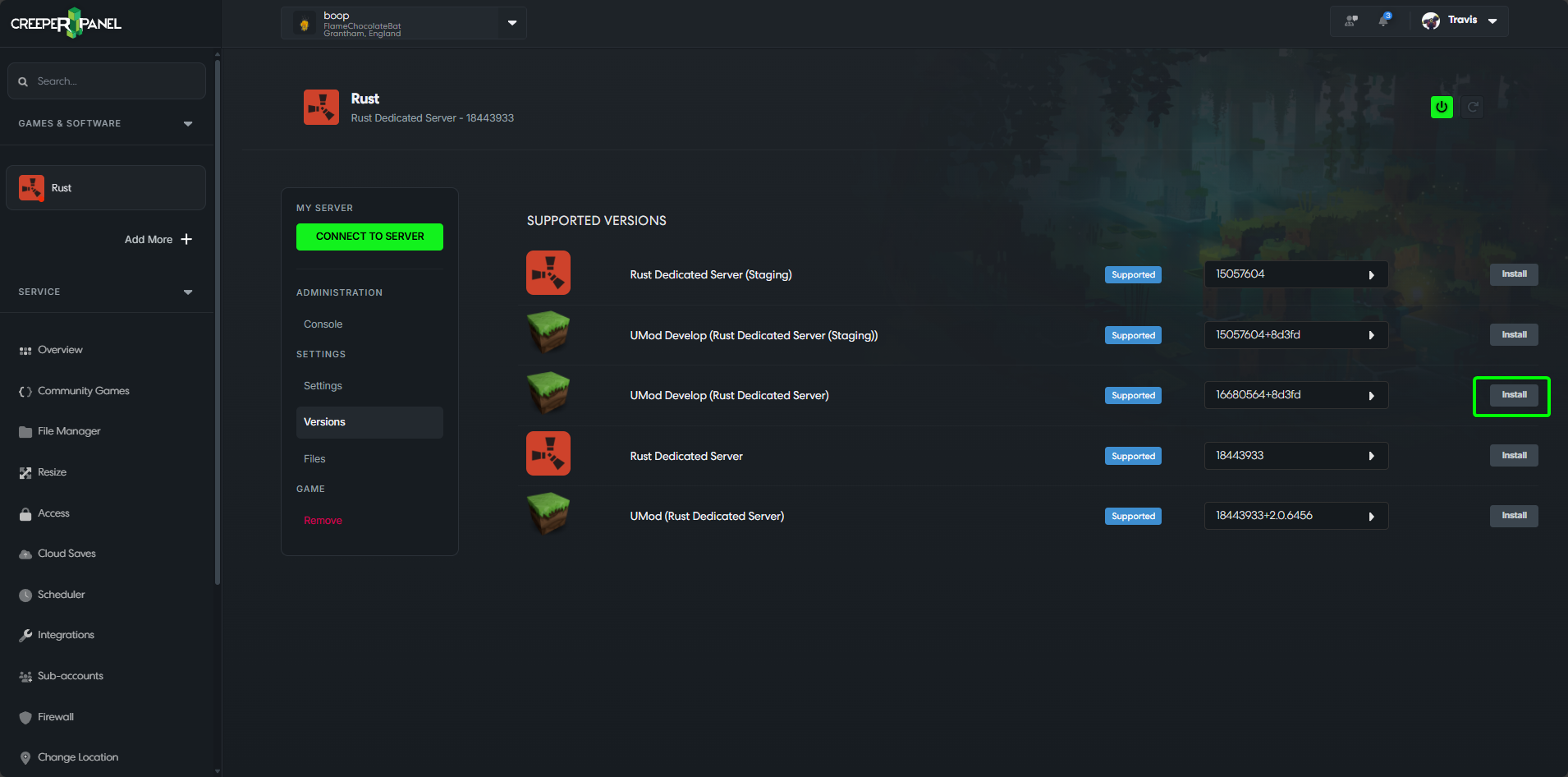Click Connect to Server button
The height and width of the screenshot is (777, 1568).
click(369, 237)
